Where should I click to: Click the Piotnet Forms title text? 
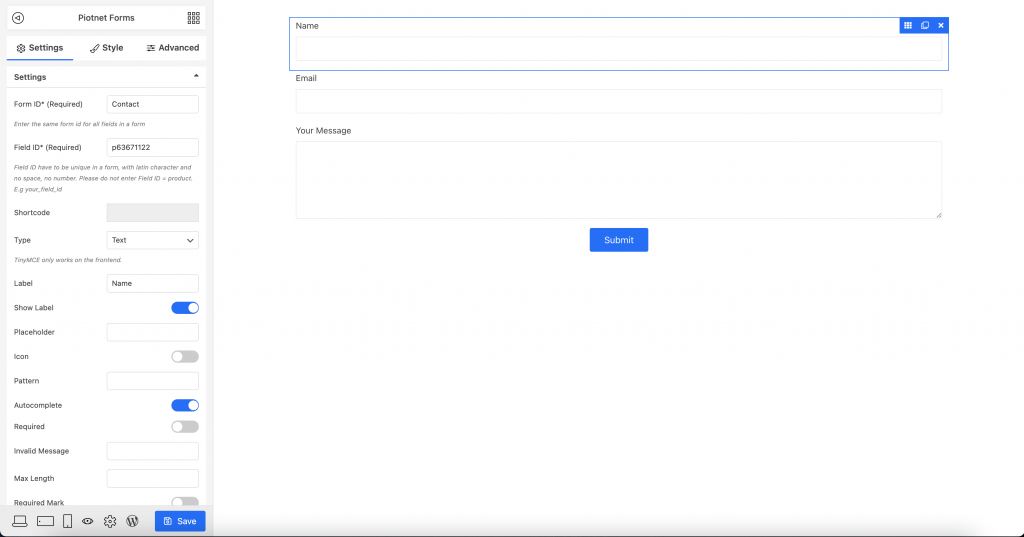click(x=106, y=18)
